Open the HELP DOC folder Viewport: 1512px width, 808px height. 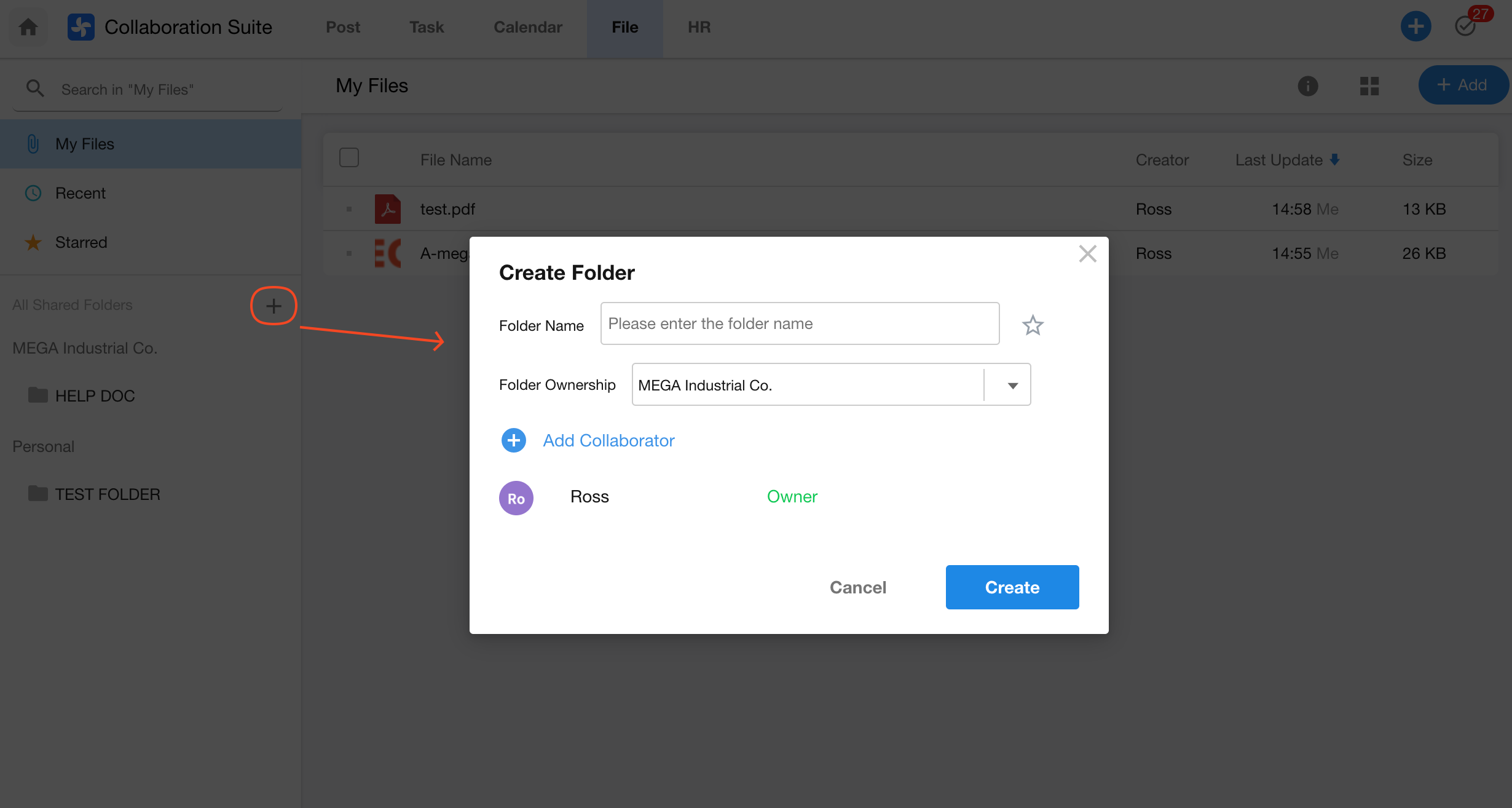tap(95, 396)
